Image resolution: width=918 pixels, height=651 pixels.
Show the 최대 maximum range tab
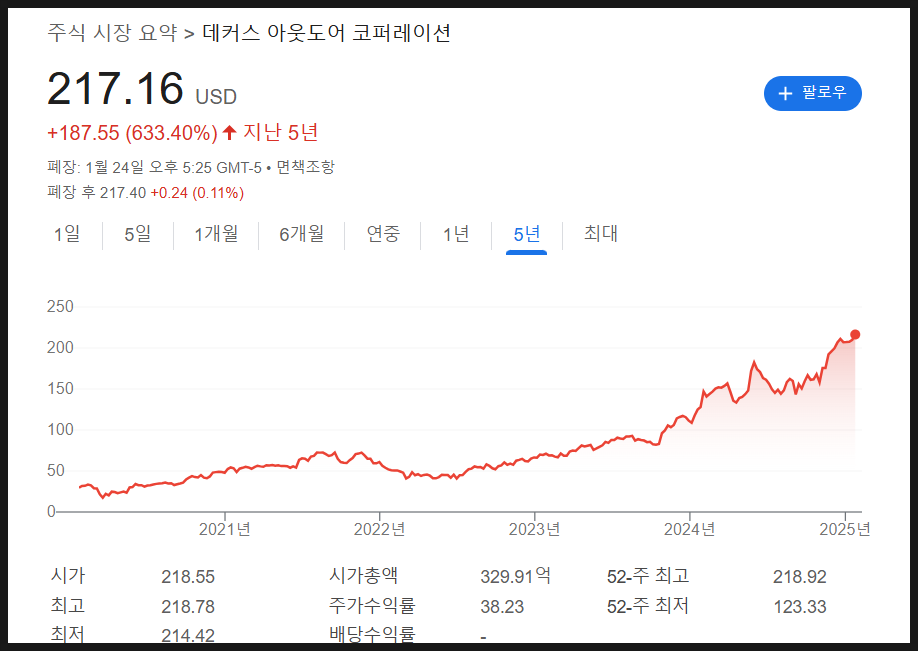point(601,234)
